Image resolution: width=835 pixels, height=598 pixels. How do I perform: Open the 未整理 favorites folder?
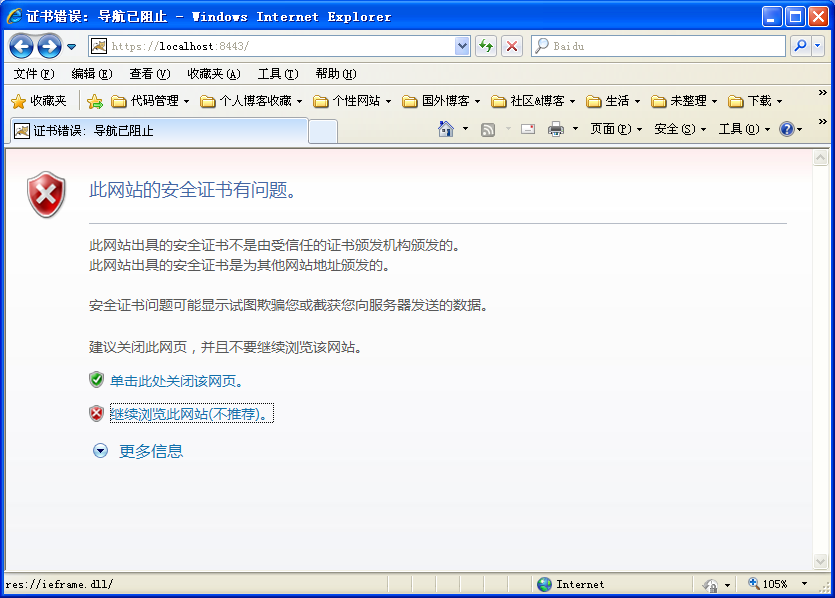pos(684,101)
